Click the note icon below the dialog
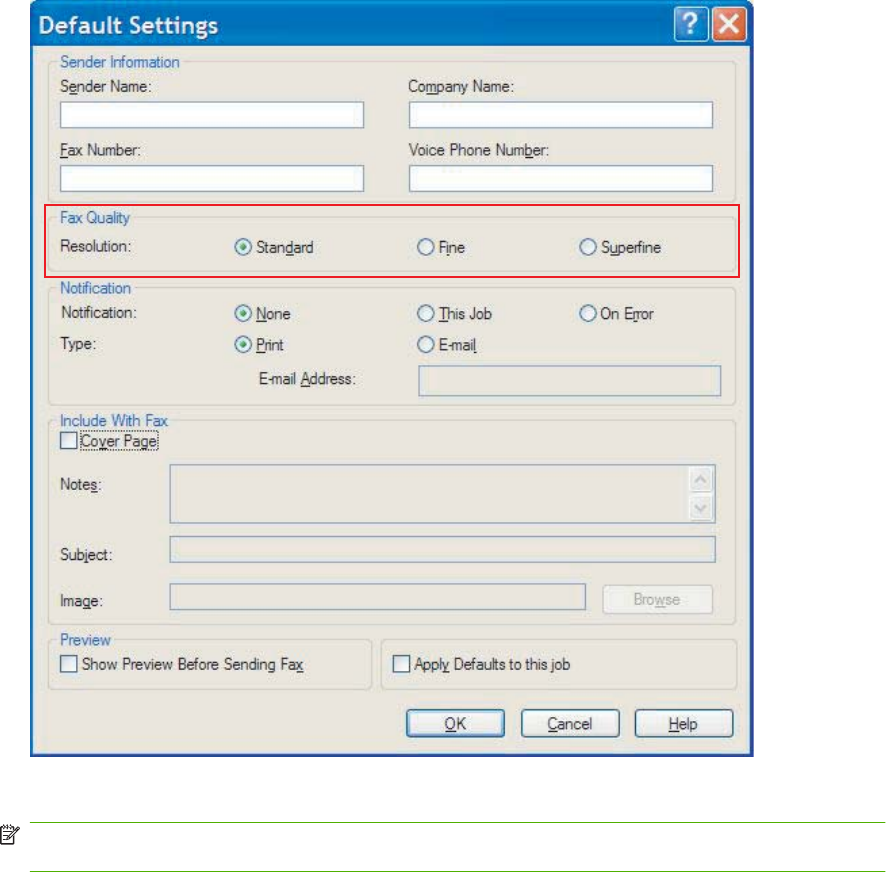This screenshot has height=872, width=886. 10,835
